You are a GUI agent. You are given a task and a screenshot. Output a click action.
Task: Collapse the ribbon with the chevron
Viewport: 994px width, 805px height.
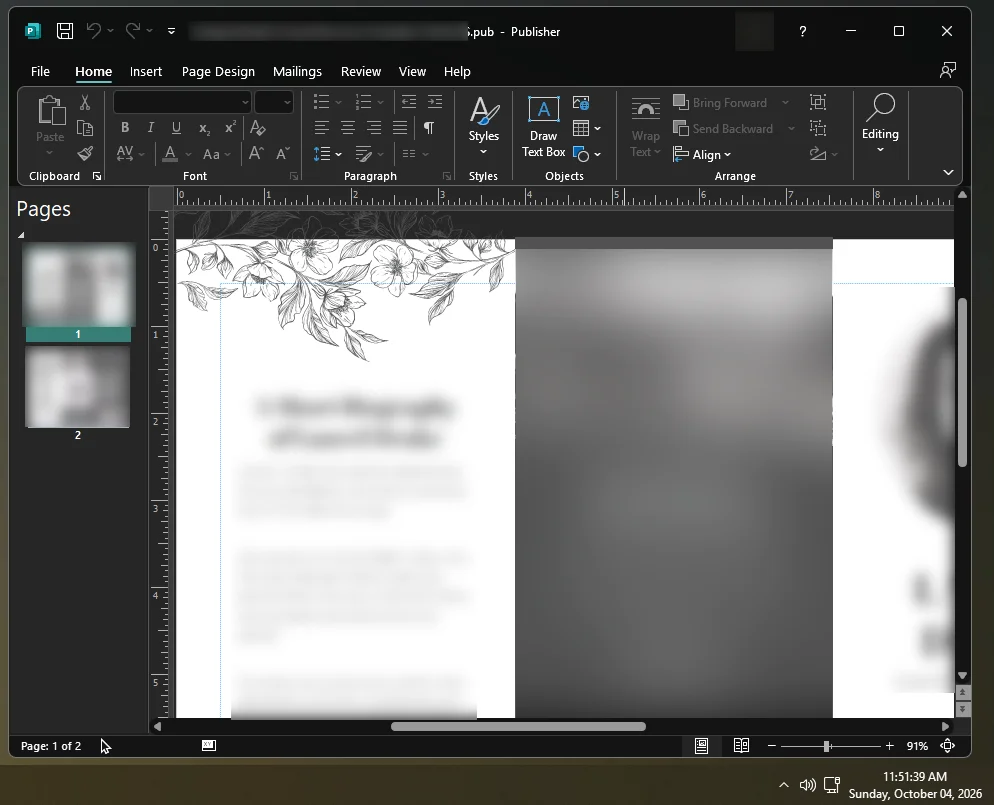pyautogui.click(x=948, y=172)
